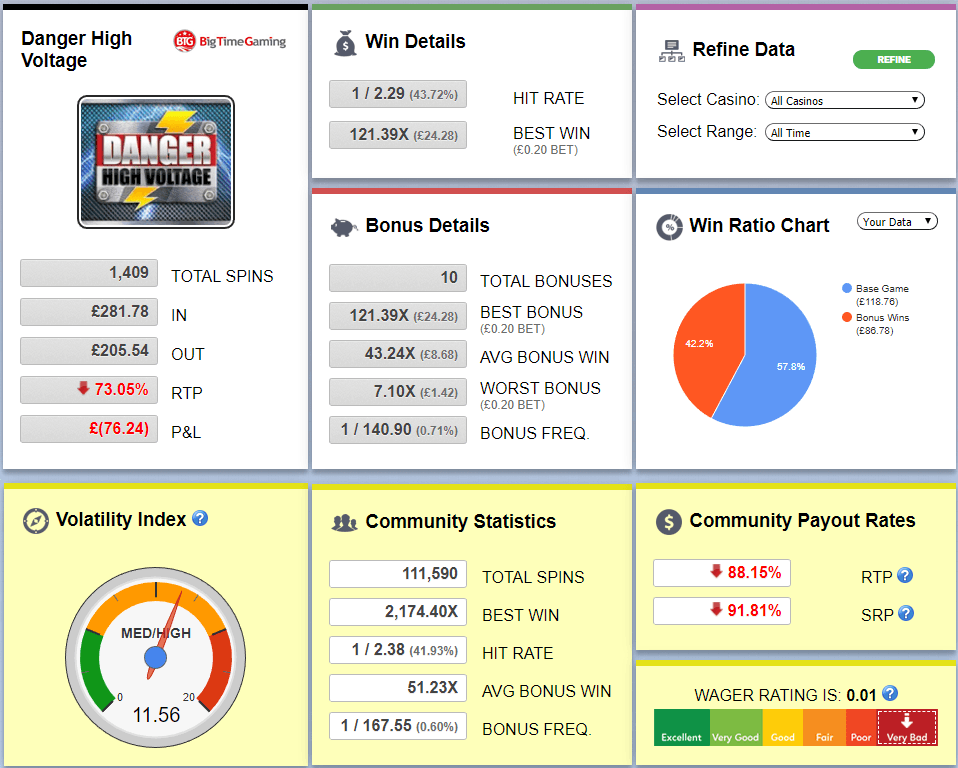Click the Fair rating segment
The width and height of the screenshot is (958, 768).
coord(824,727)
